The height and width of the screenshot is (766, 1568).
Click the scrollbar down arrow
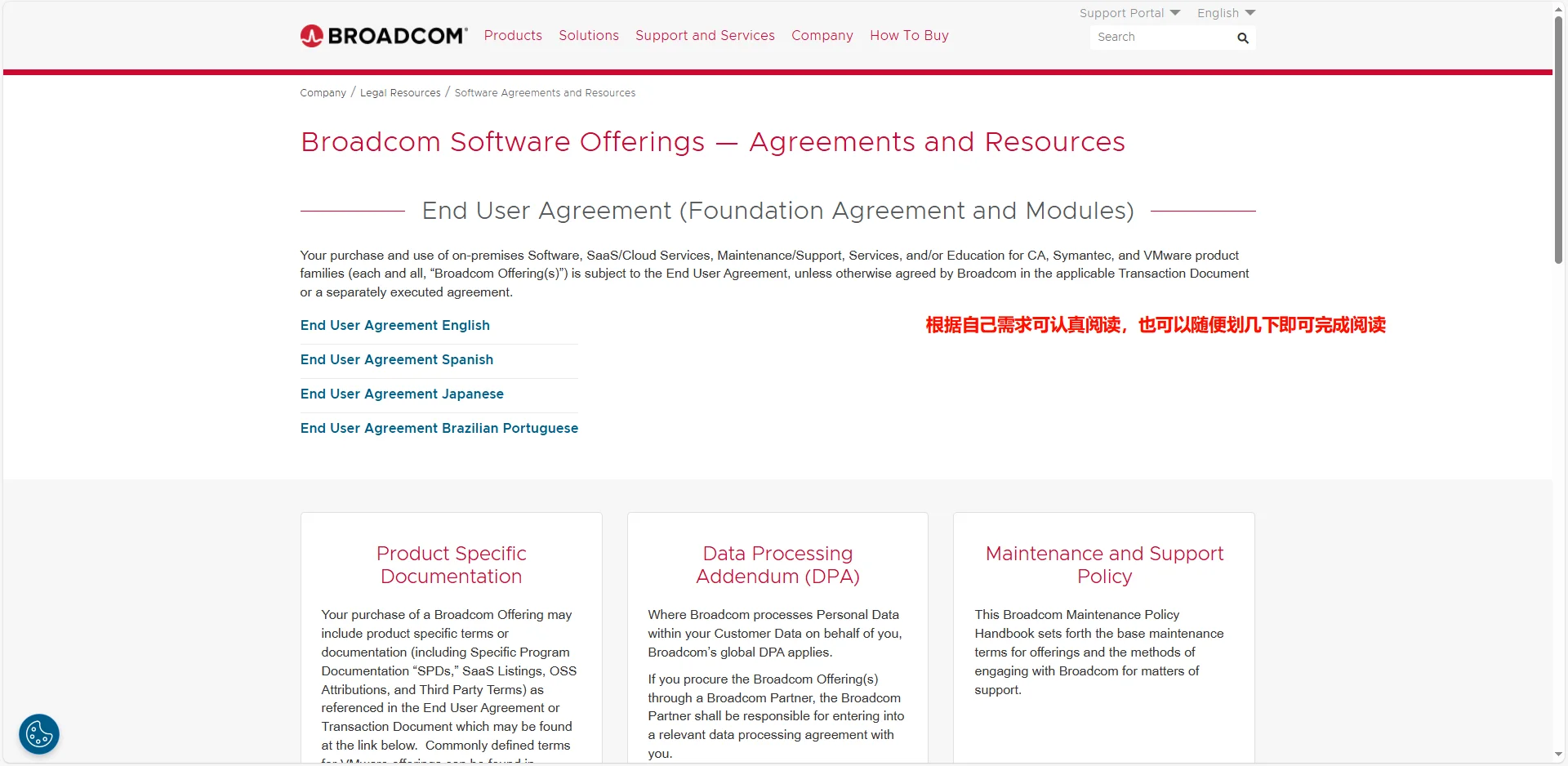click(1558, 755)
